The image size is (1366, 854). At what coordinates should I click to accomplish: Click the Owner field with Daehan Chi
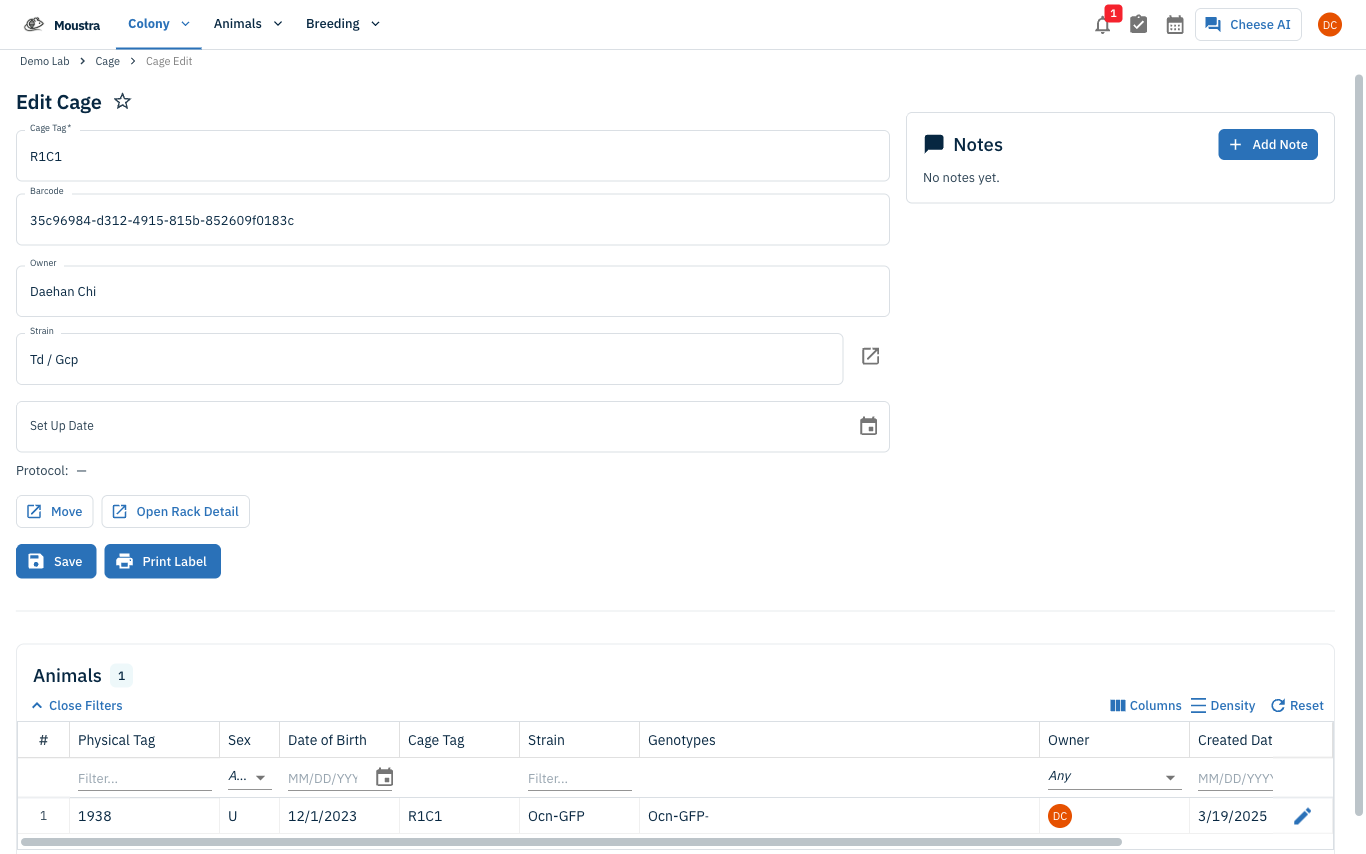click(x=452, y=291)
